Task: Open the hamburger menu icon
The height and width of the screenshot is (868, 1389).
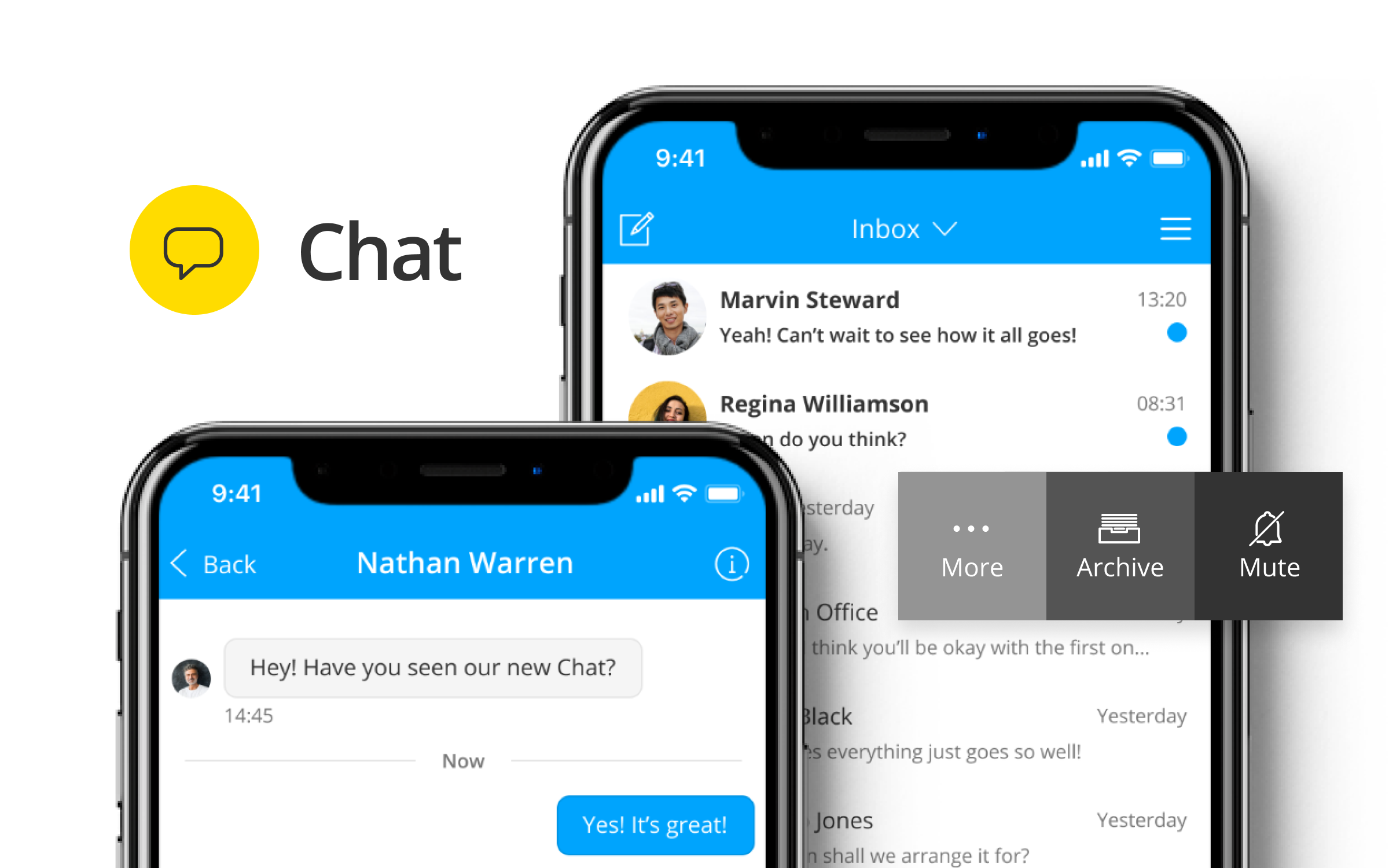Action: click(x=1175, y=230)
